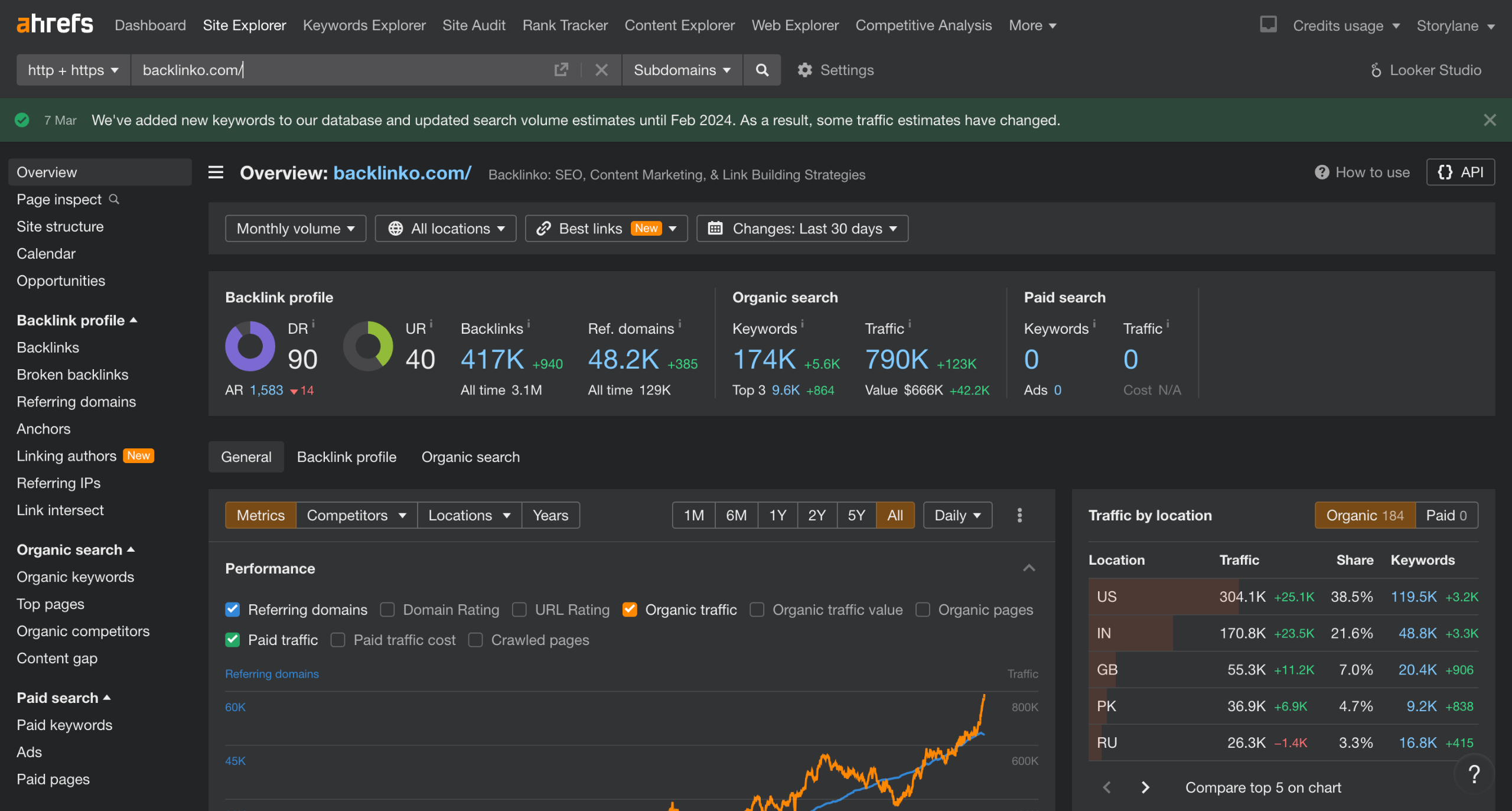Open Settings gear icon

pyautogui.click(x=804, y=70)
